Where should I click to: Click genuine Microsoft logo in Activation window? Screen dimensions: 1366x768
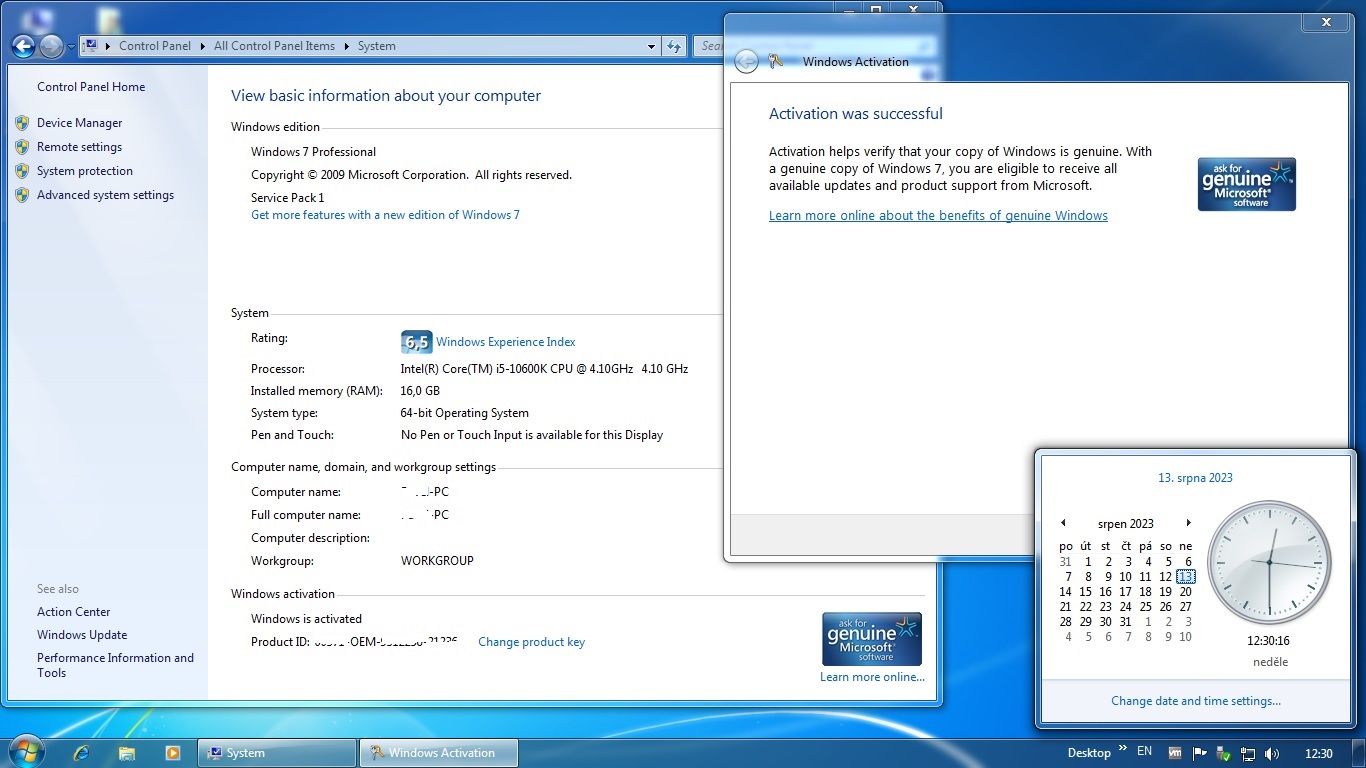click(1247, 184)
